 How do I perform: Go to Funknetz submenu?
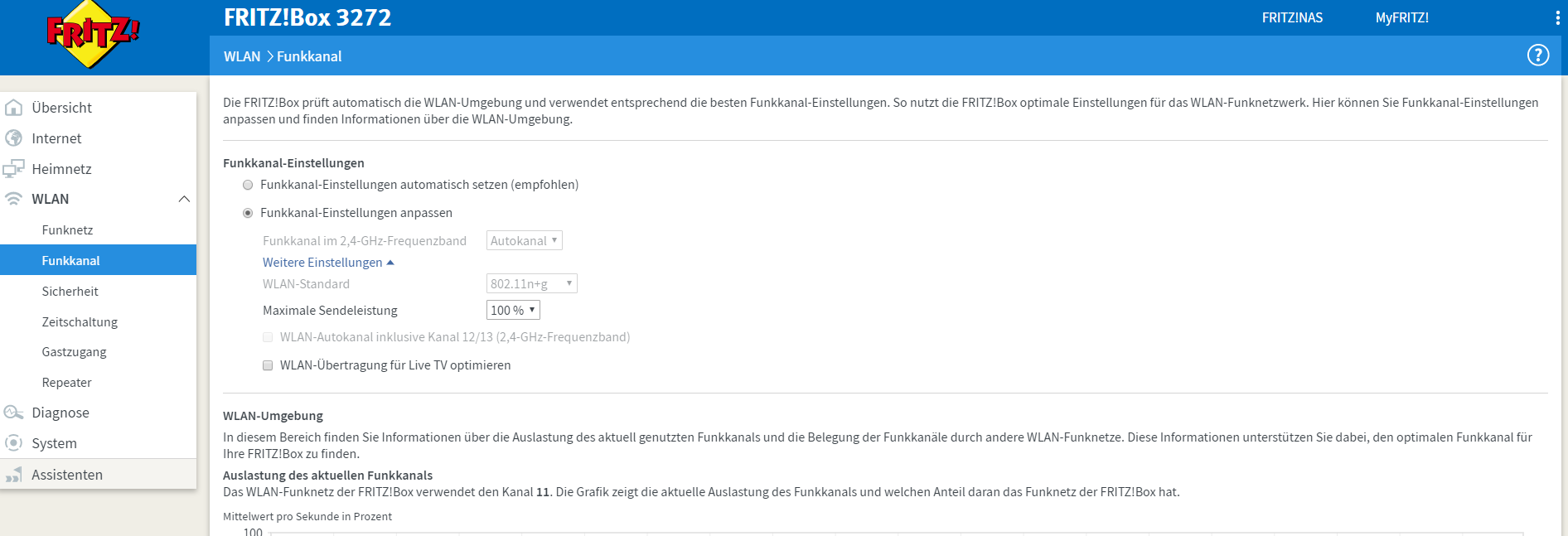pyautogui.click(x=67, y=230)
